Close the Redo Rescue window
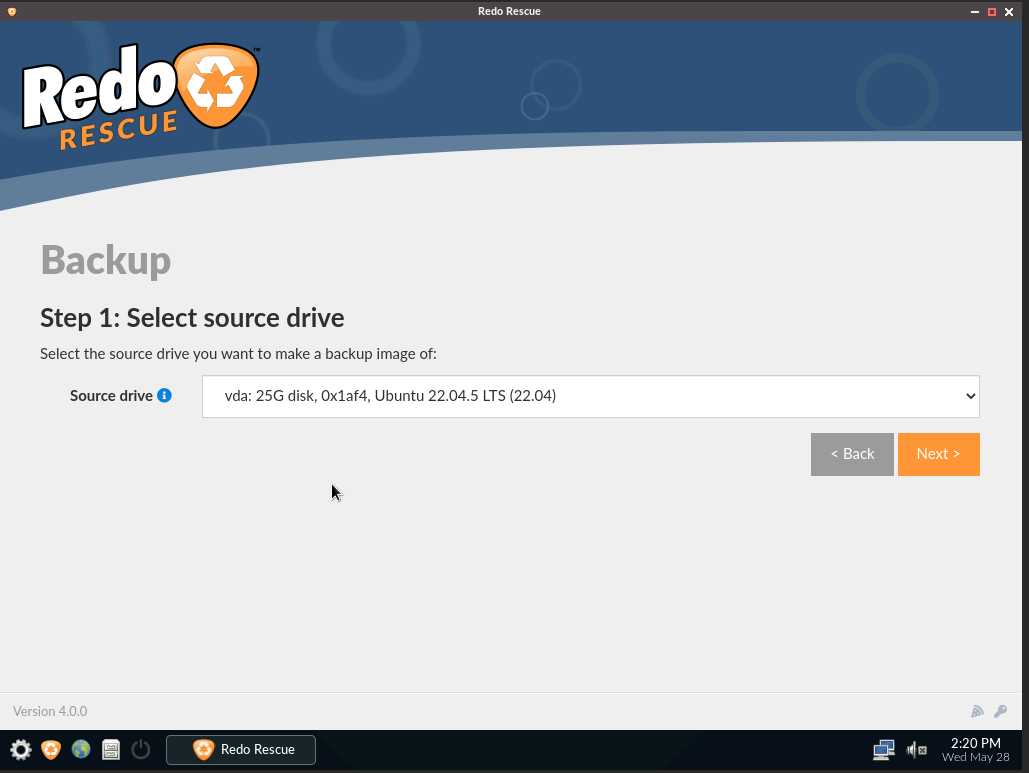The height and width of the screenshot is (773, 1029). click(1009, 12)
